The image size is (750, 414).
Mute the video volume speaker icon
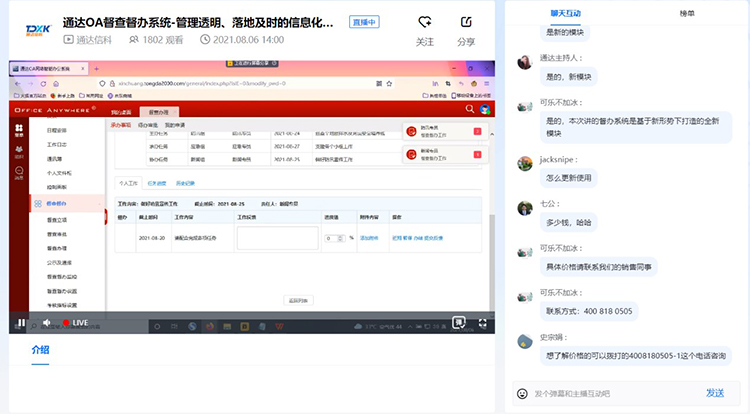tap(47, 323)
